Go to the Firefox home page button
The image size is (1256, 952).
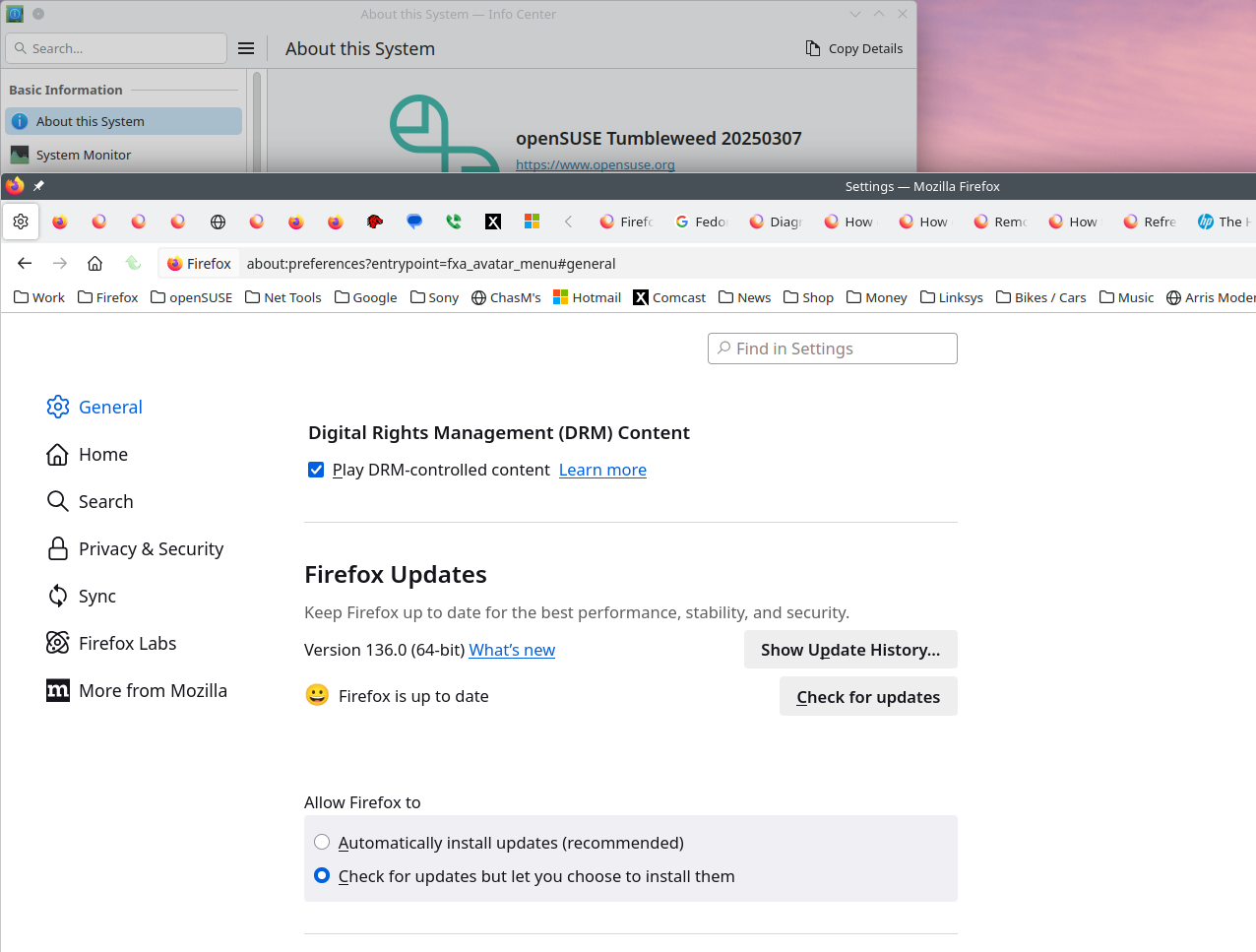tap(95, 263)
